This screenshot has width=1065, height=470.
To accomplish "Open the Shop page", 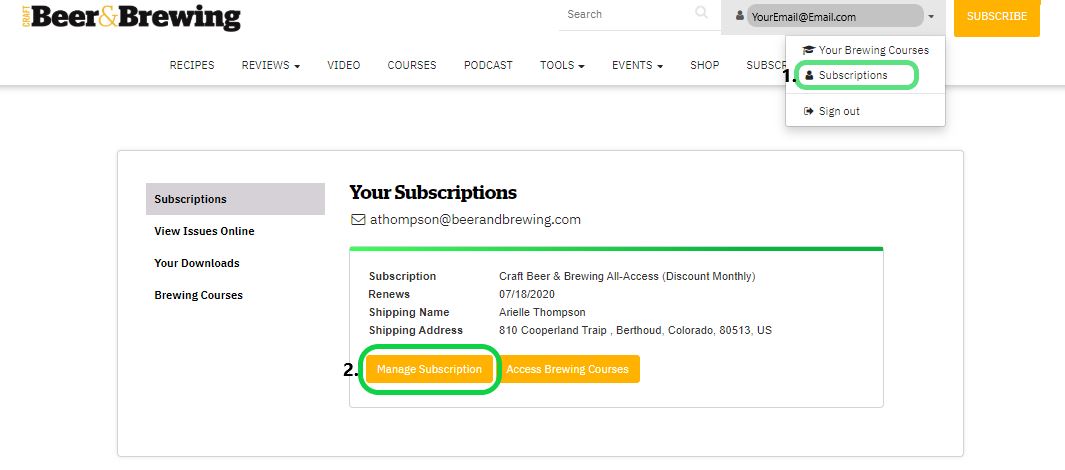I will [704, 65].
